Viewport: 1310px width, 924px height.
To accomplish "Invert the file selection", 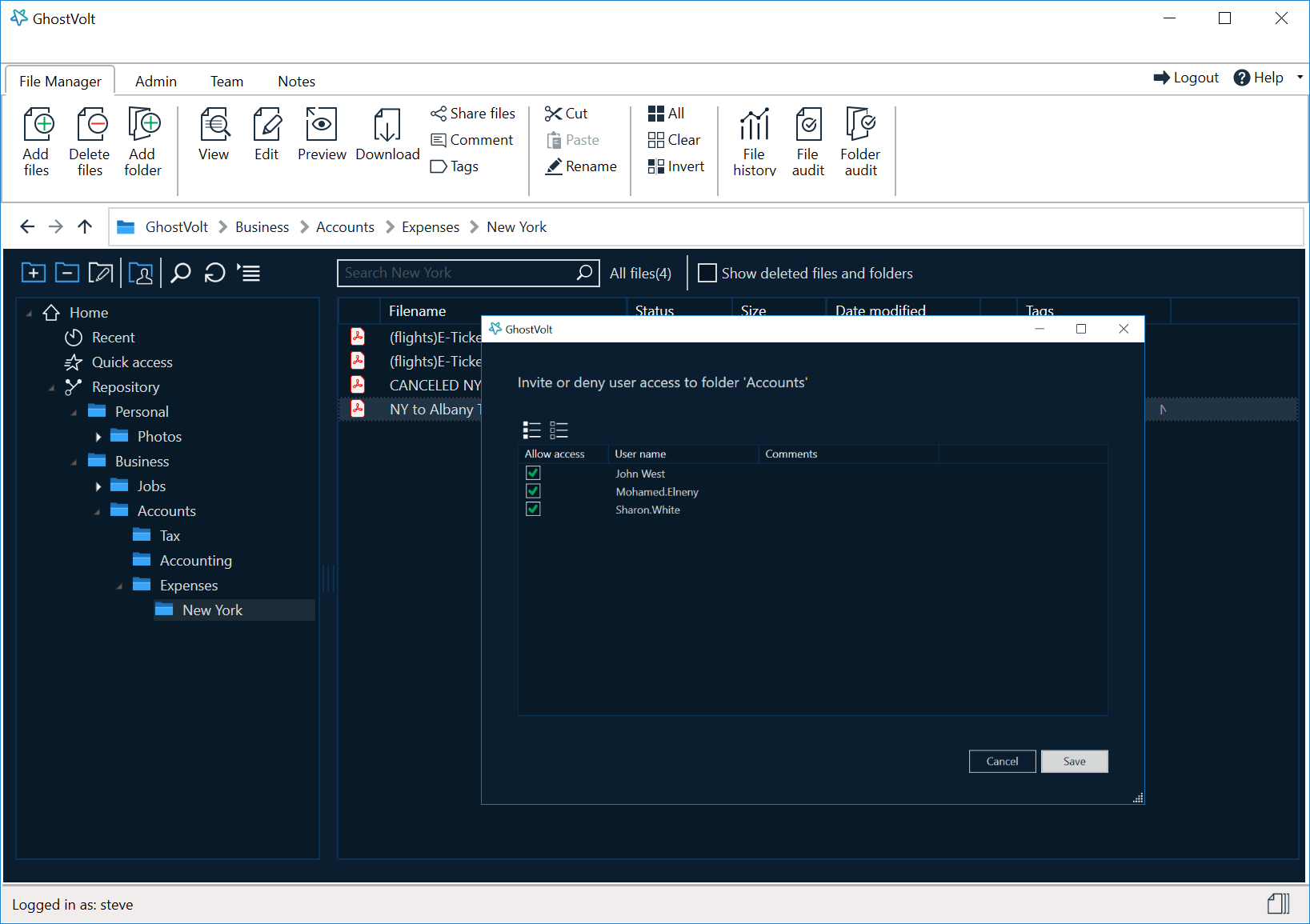I will point(676,166).
